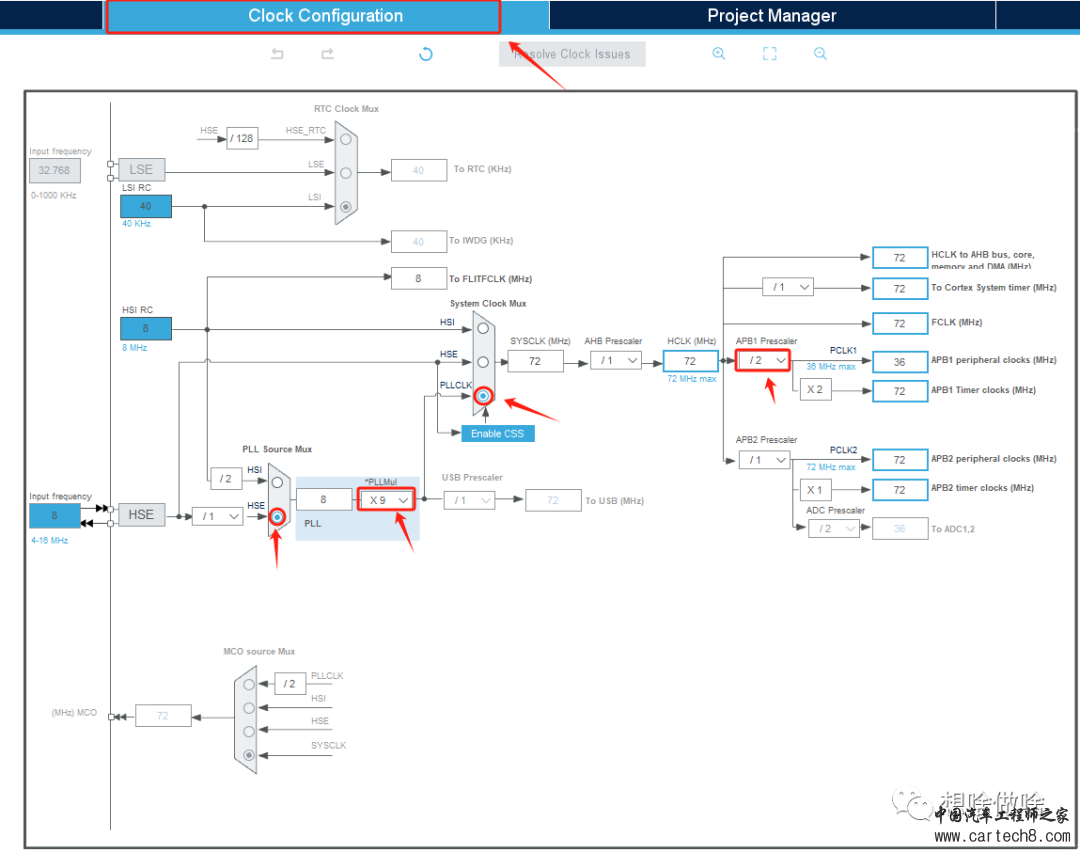Click the APB2 timer clocks 72 field
This screenshot has width=1080, height=852.
click(x=900, y=490)
